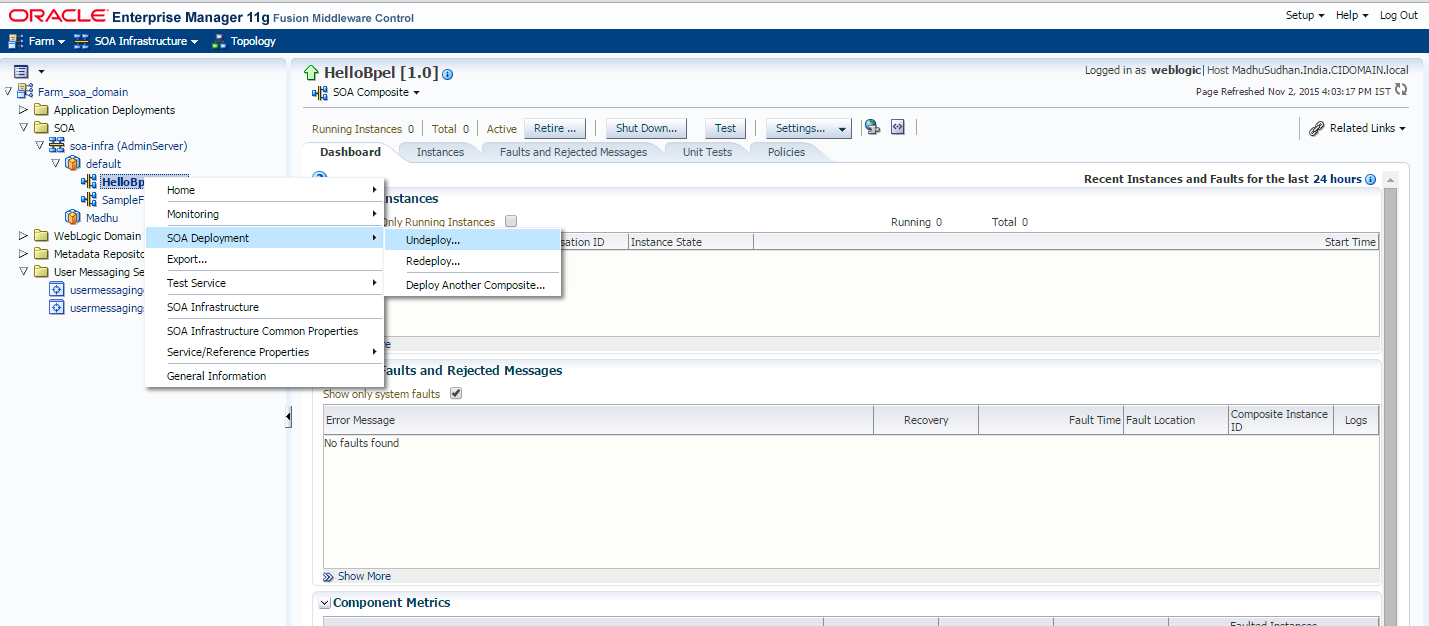Select SOA Deployment in context menu
The height and width of the screenshot is (626, 1429).
pos(264,238)
